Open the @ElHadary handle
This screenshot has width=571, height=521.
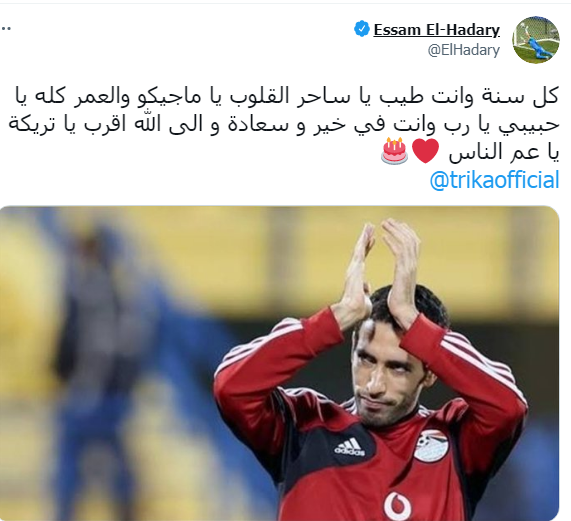[464, 50]
